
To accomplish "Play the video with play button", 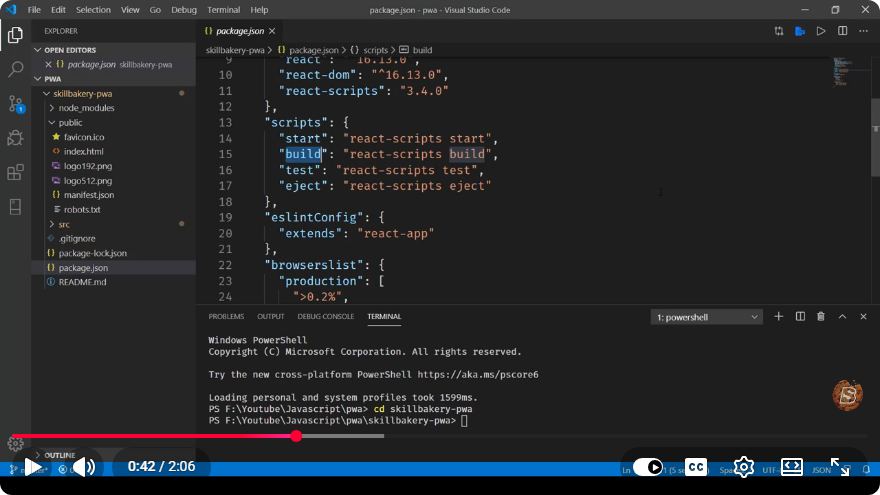I will tap(33, 467).
